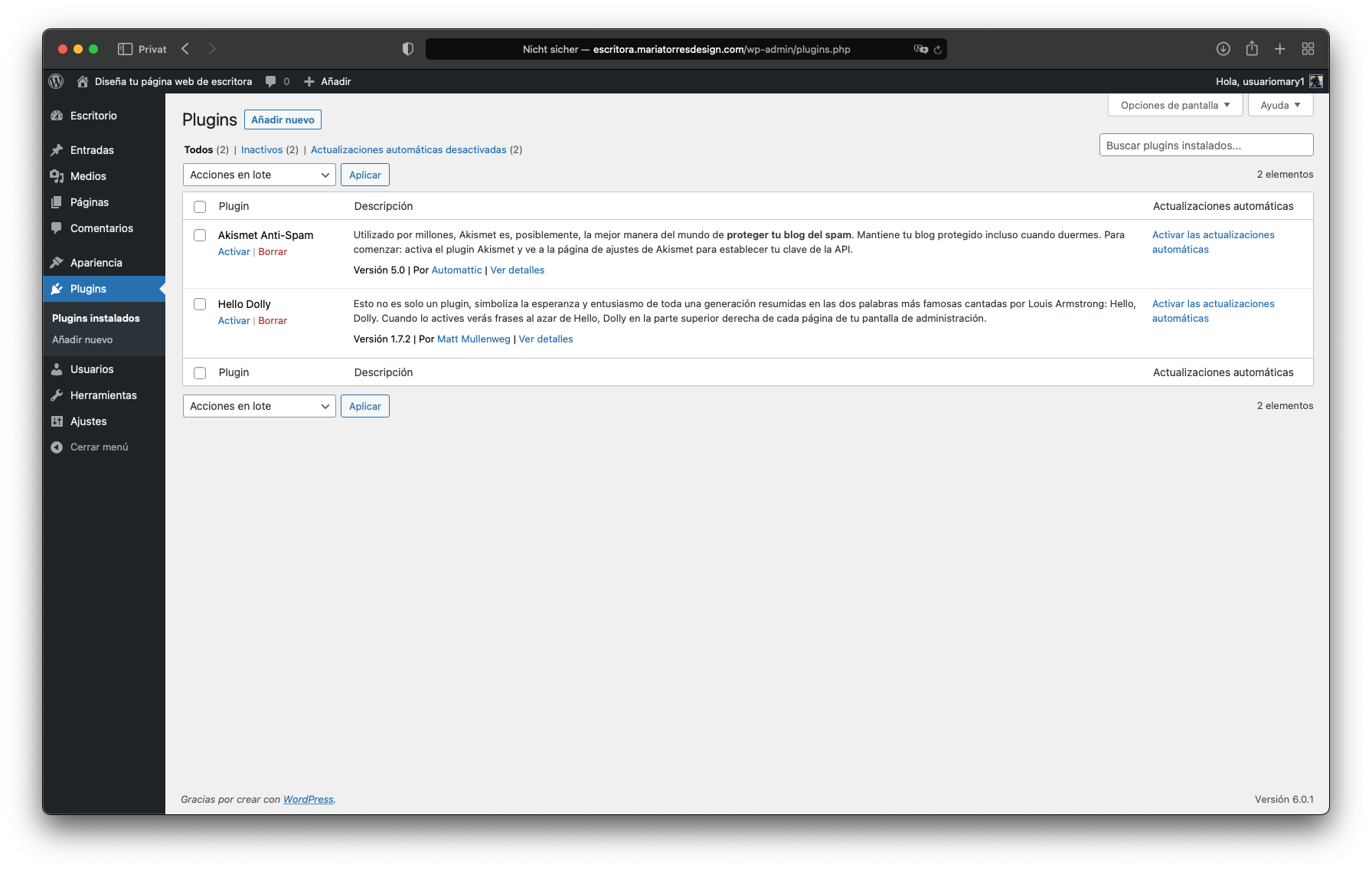Click the Herramientas wrench icon
This screenshot has width=1372, height=871.
[x=57, y=395]
